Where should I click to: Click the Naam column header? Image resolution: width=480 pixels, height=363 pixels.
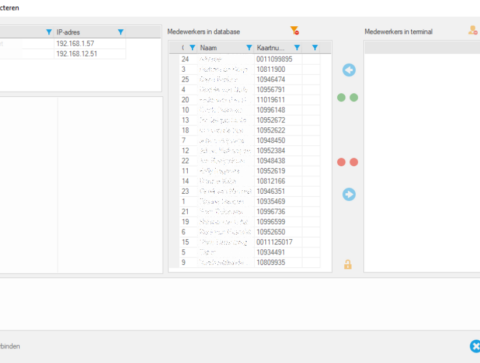coord(209,48)
